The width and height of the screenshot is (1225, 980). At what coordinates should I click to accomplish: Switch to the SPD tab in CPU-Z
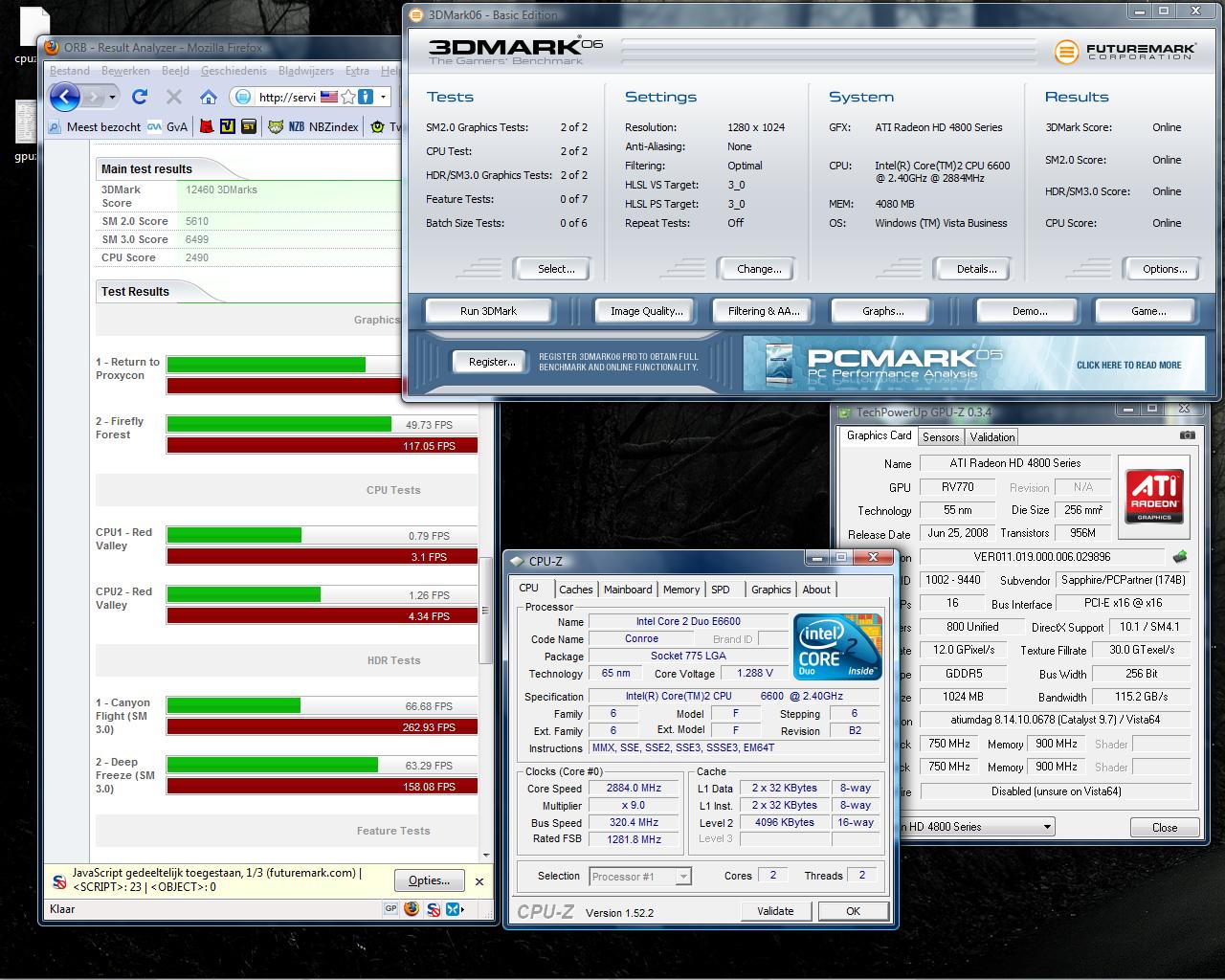[x=721, y=590]
